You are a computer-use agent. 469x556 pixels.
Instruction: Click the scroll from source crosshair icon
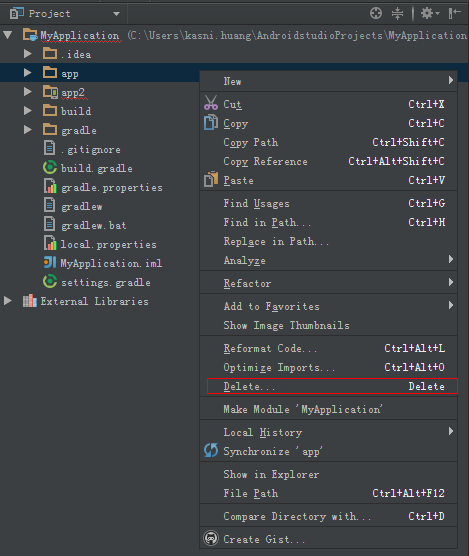click(376, 13)
